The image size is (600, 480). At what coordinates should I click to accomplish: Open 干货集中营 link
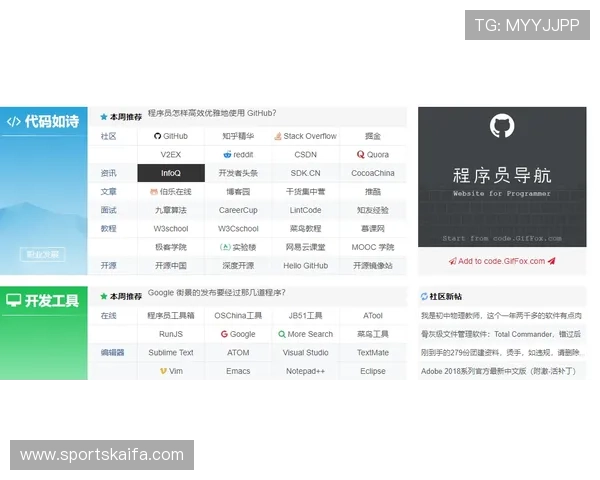pos(305,192)
